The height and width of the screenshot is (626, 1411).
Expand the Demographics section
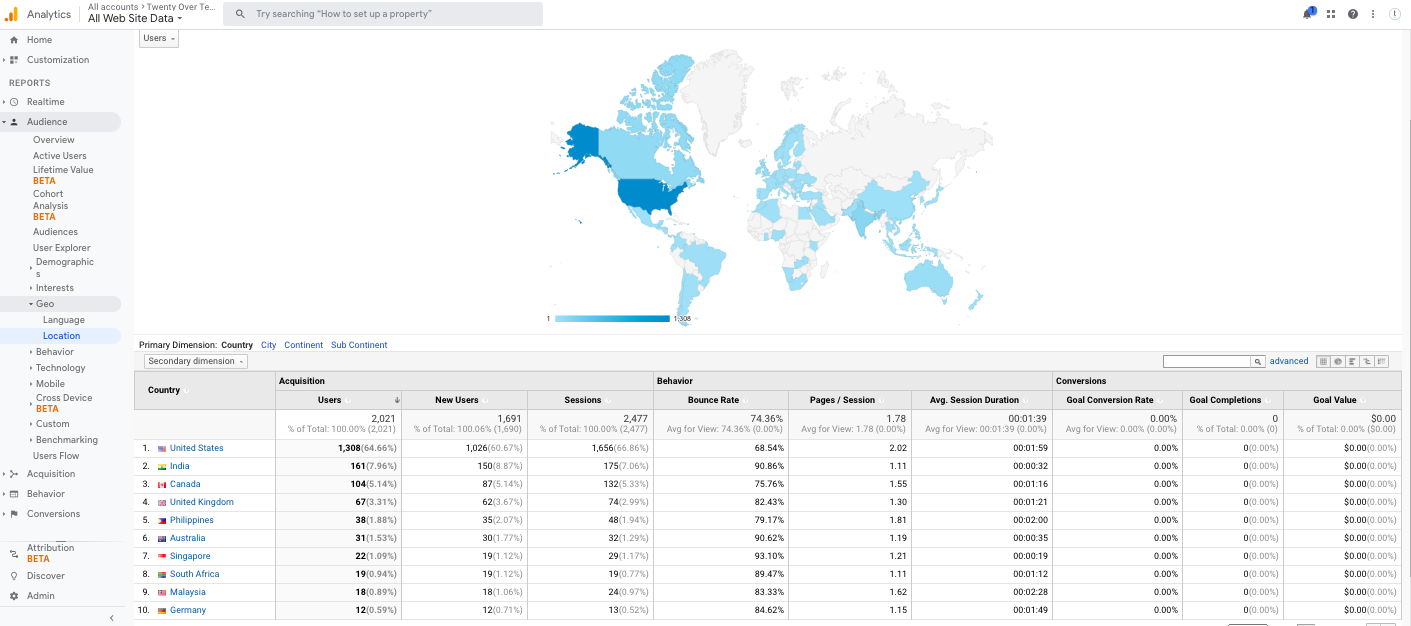tap(64, 267)
